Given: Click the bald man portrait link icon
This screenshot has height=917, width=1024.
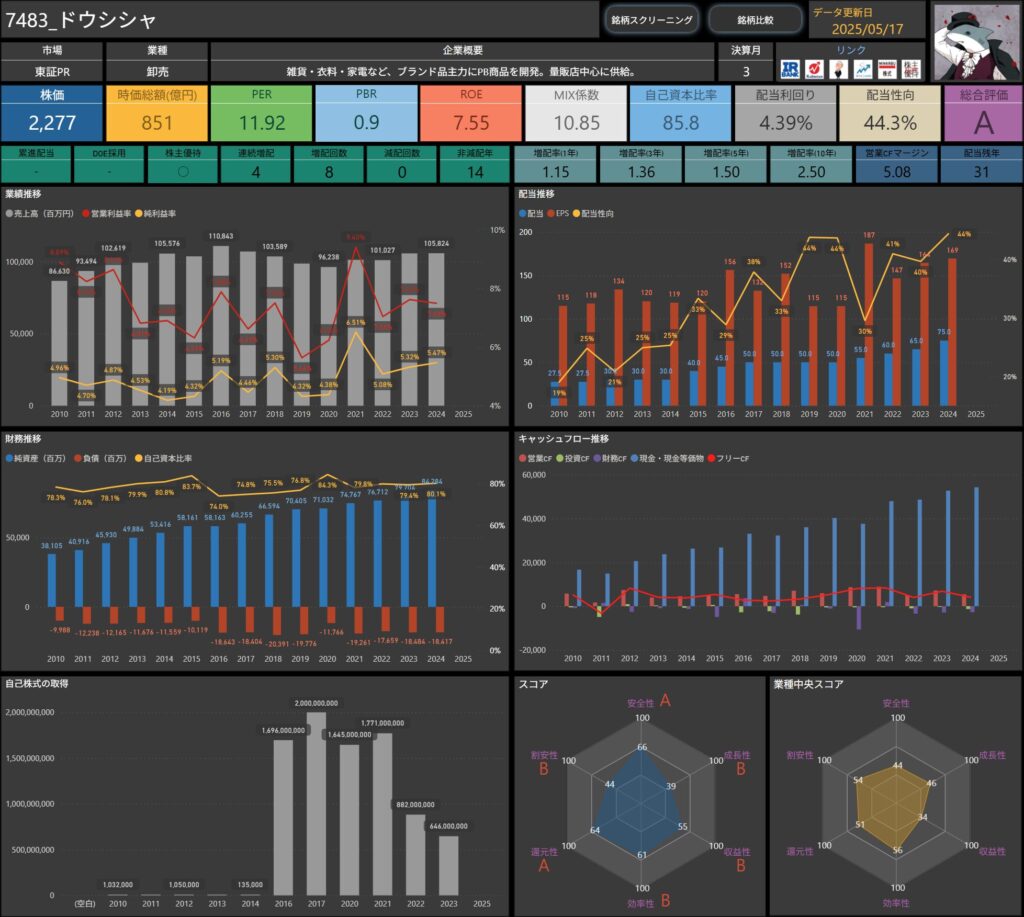Looking at the screenshot, I should click(x=839, y=69).
